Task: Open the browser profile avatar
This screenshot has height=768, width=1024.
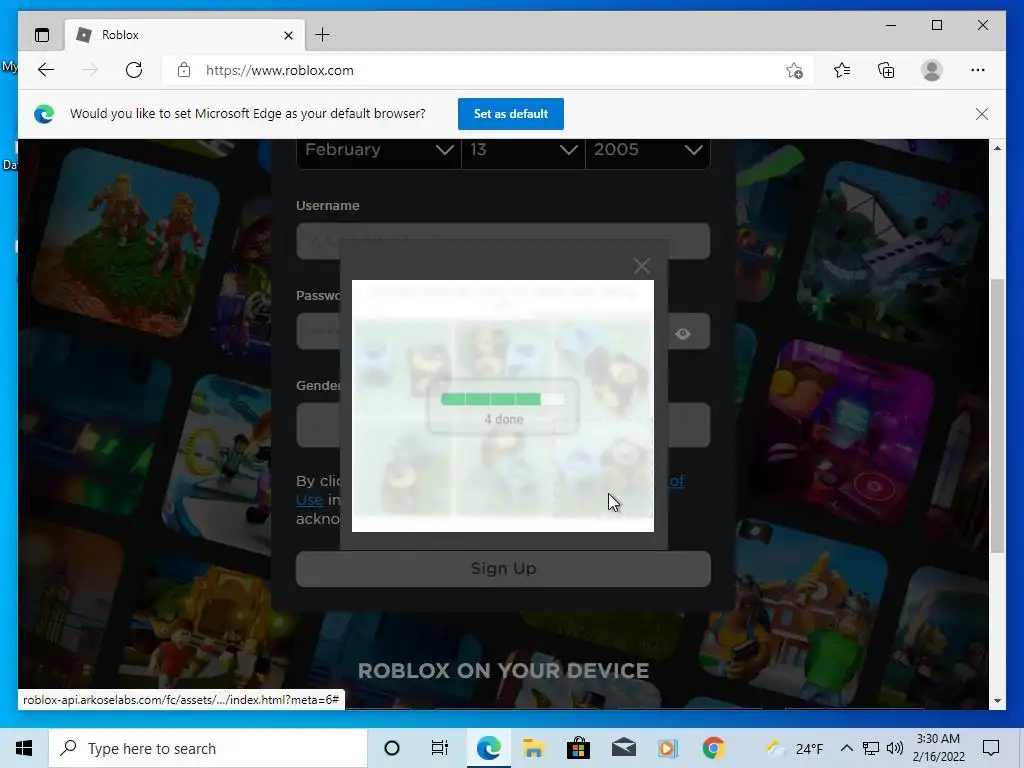Action: point(932,70)
